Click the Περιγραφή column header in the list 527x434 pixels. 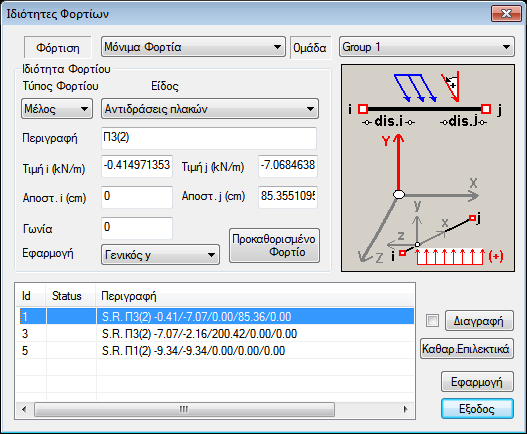click(255, 296)
